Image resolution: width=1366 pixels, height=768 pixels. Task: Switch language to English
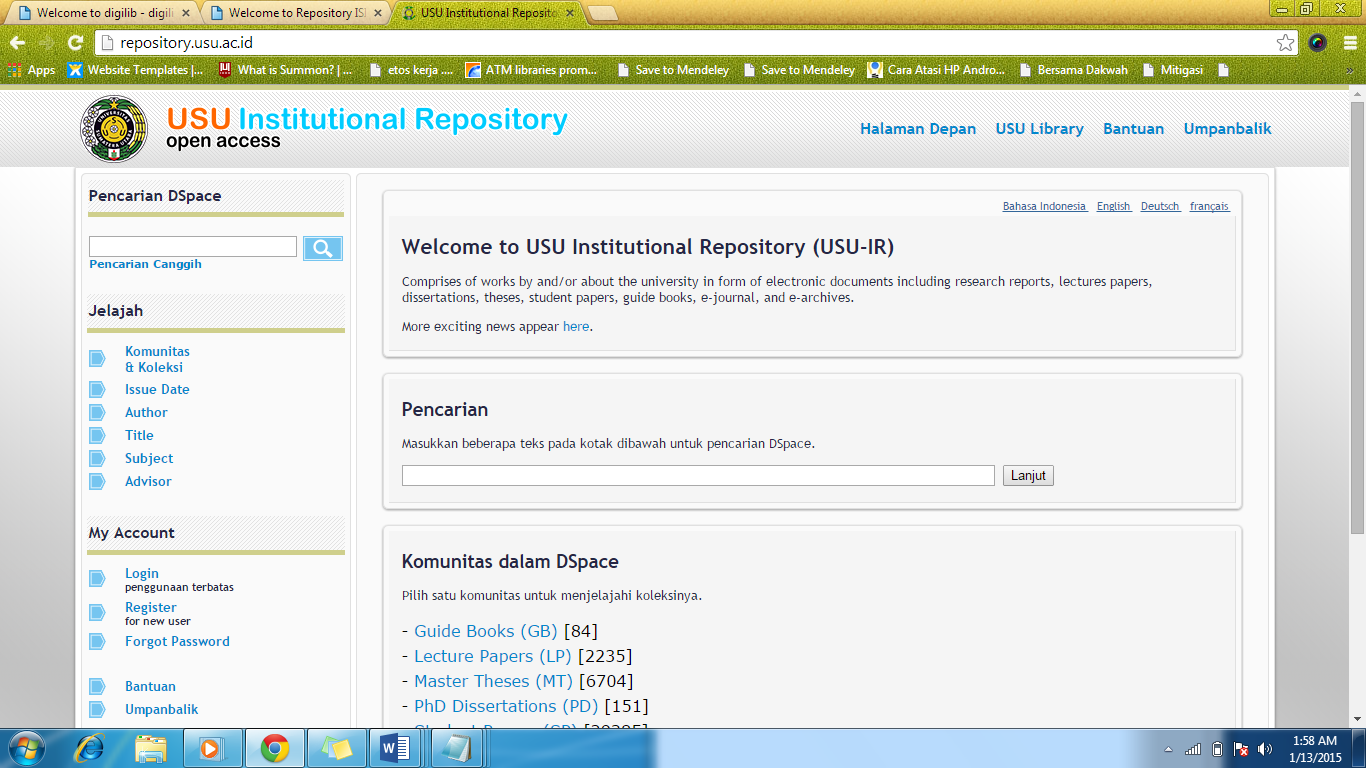pos(1114,206)
